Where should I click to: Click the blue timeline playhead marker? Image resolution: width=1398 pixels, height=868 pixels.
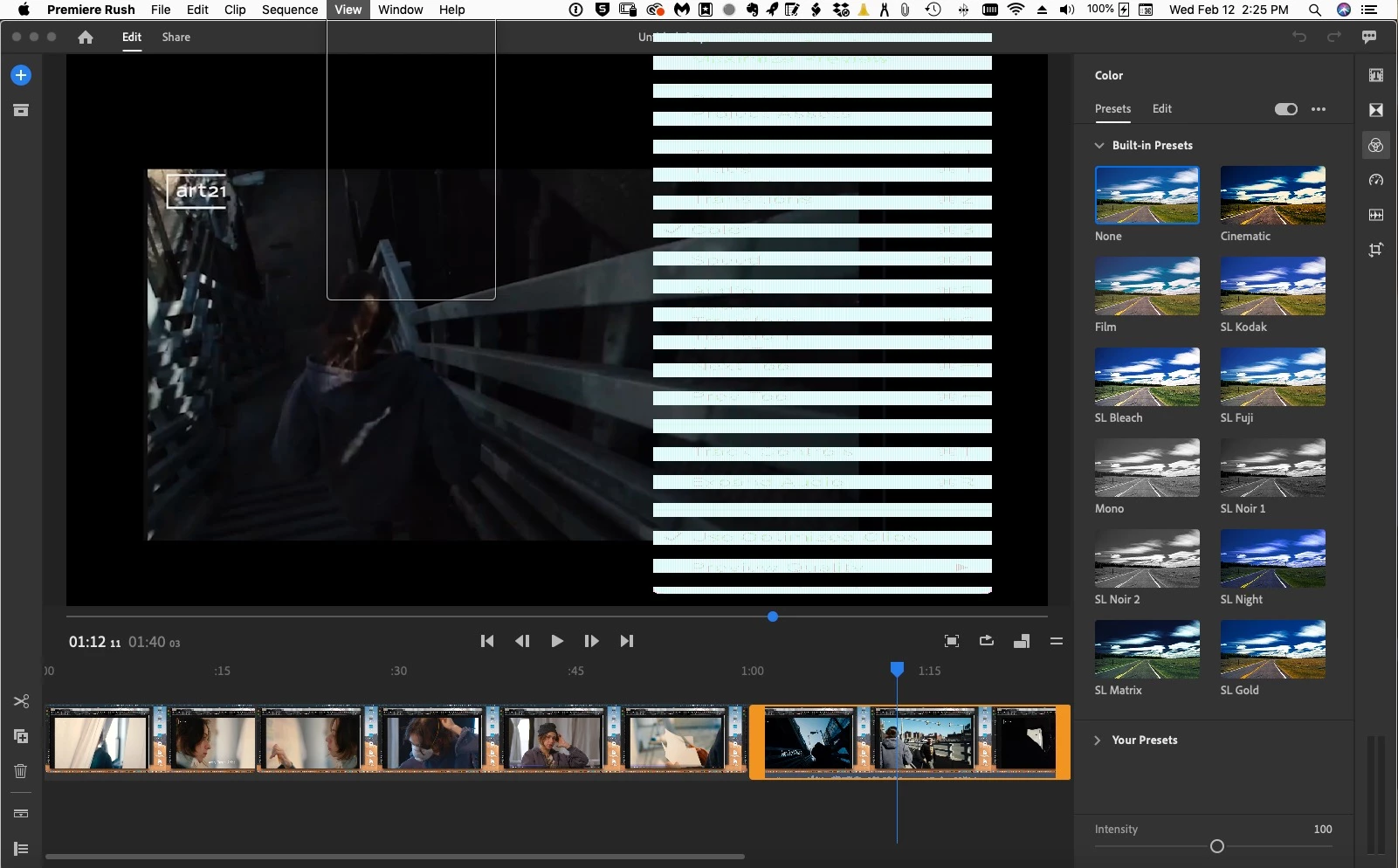(x=897, y=669)
